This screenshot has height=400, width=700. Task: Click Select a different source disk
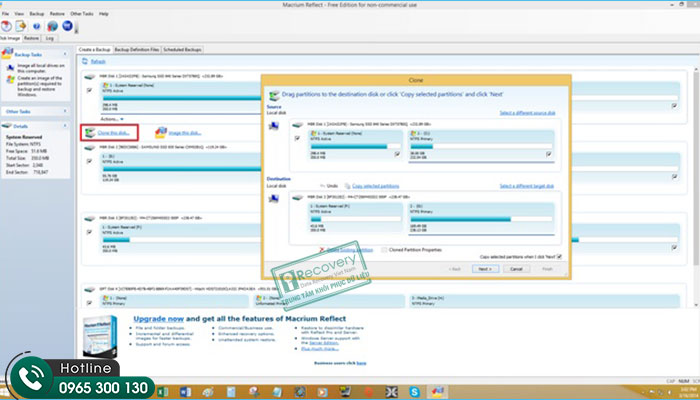(527, 113)
